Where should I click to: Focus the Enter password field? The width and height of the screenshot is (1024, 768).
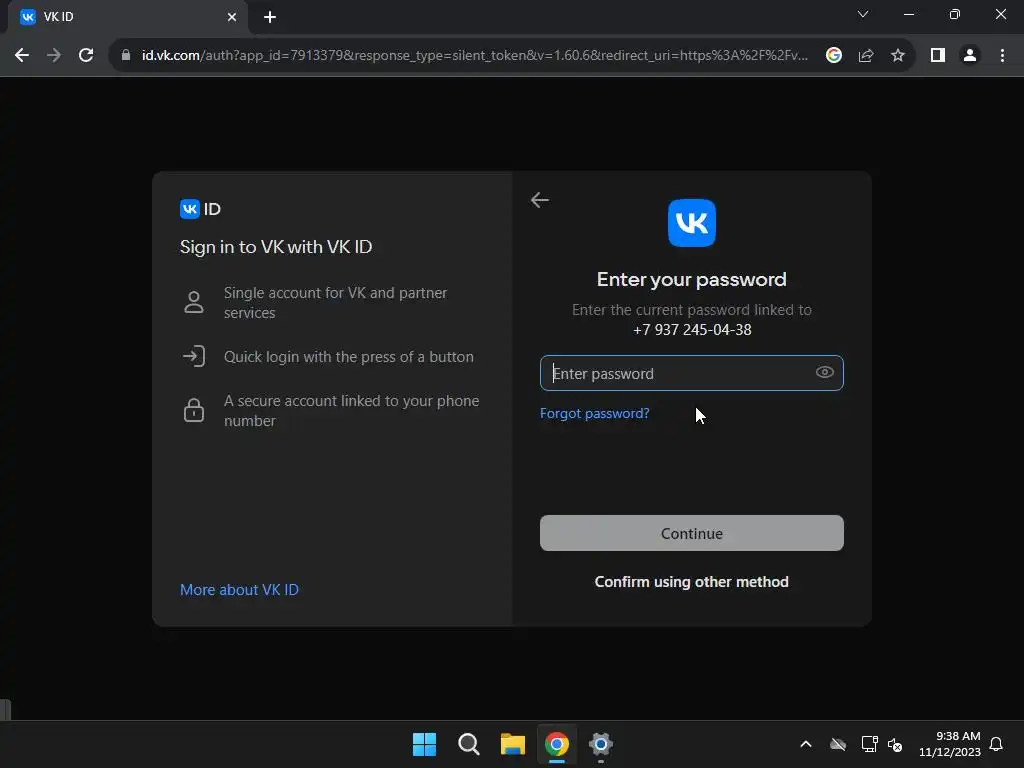coord(692,373)
